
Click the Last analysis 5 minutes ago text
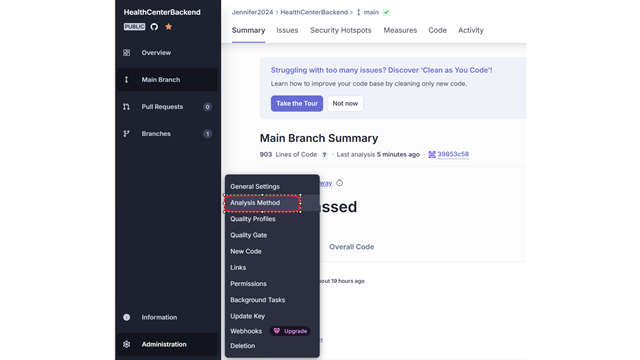378,155
